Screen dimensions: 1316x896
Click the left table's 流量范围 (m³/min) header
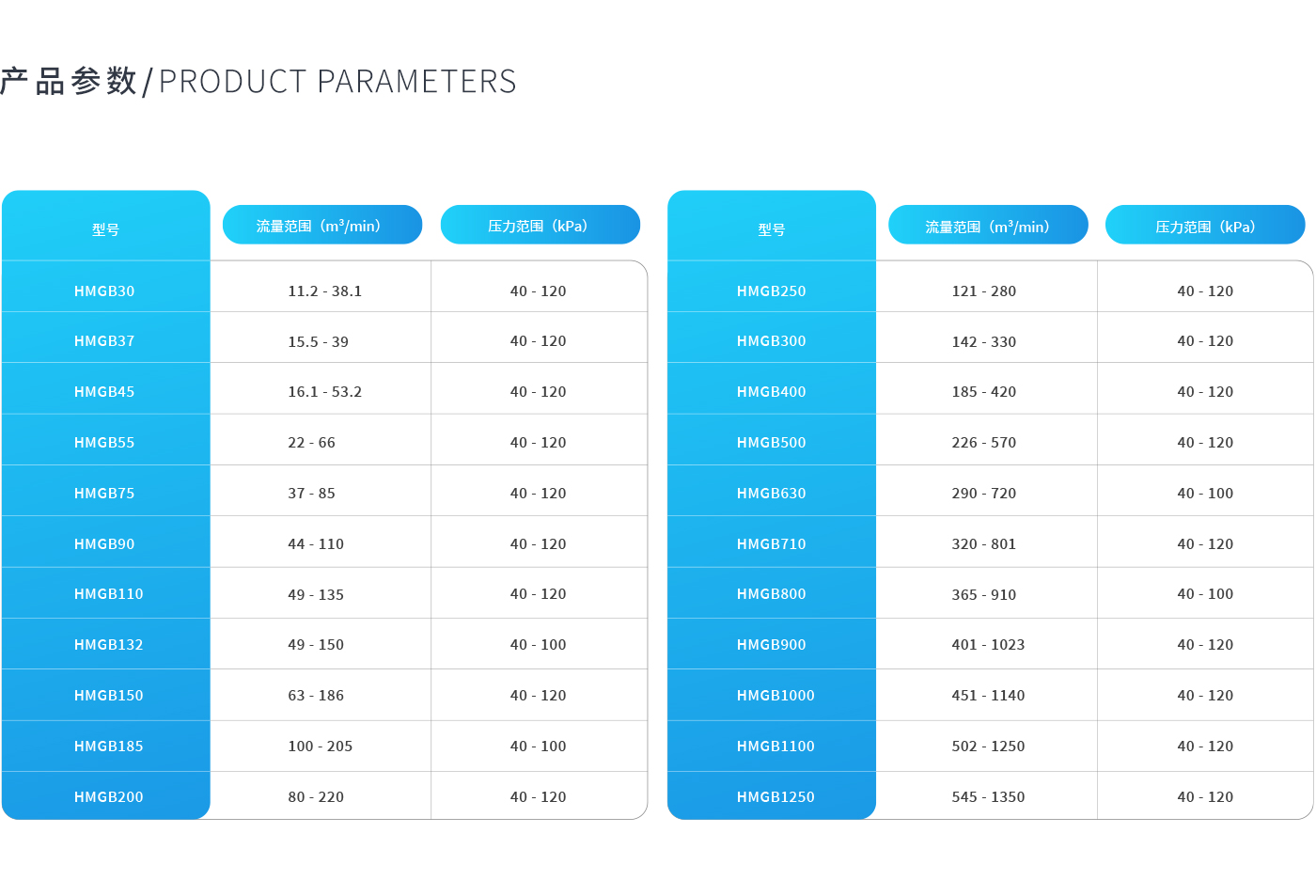322,225
